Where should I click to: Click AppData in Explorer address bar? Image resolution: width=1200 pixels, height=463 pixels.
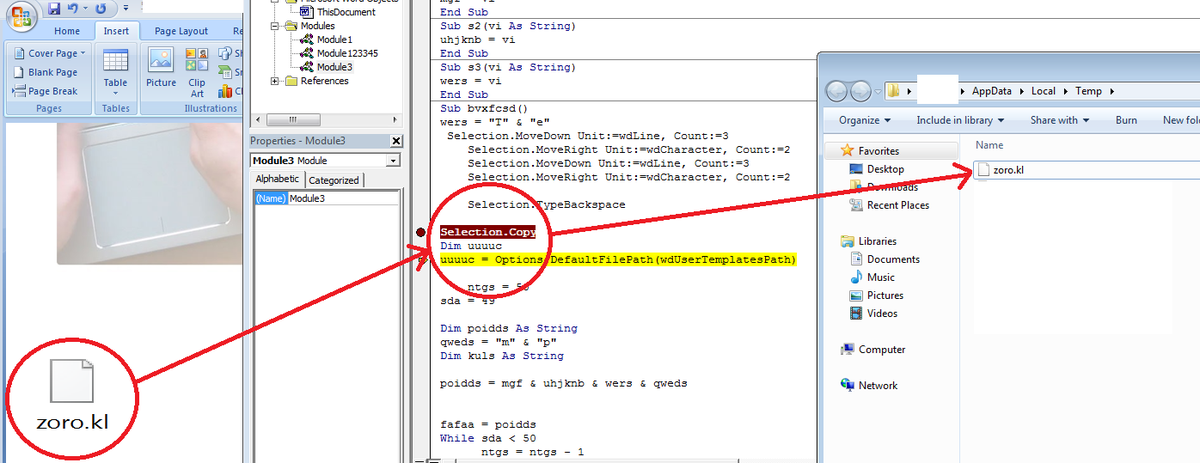(990, 91)
